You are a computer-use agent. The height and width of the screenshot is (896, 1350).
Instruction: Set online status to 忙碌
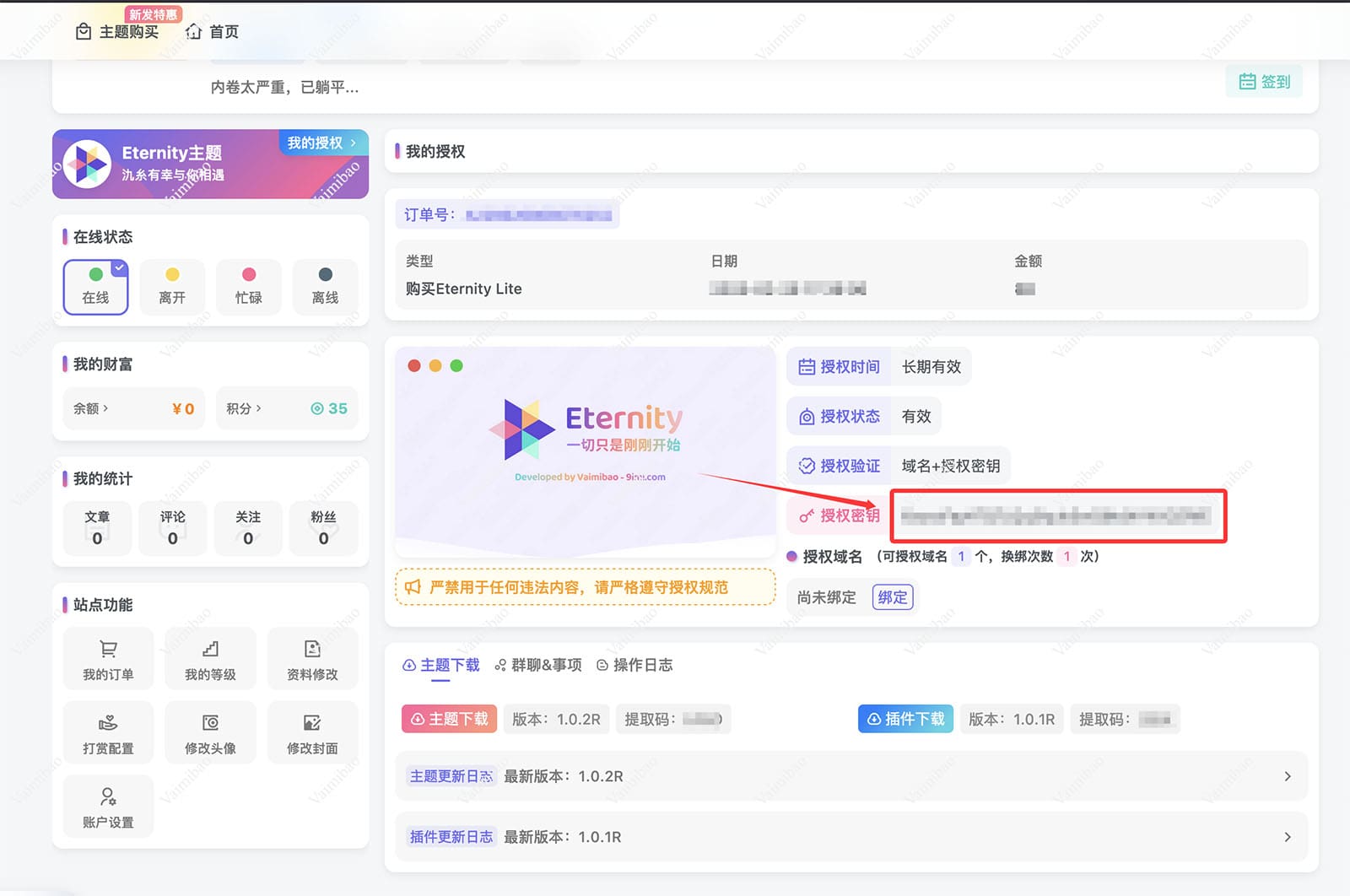point(248,286)
